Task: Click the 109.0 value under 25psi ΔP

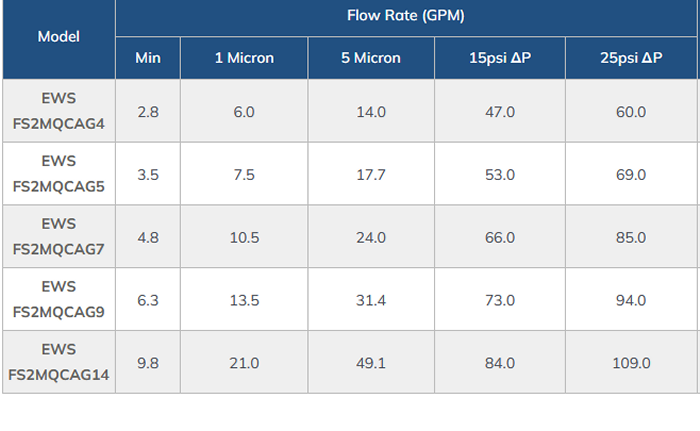Action: (631, 363)
